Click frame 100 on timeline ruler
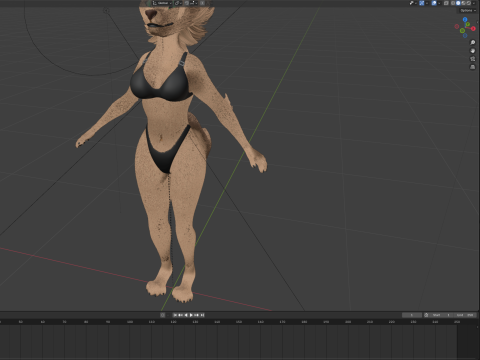Viewport: 480px width, 360px height. click(x=130, y=322)
